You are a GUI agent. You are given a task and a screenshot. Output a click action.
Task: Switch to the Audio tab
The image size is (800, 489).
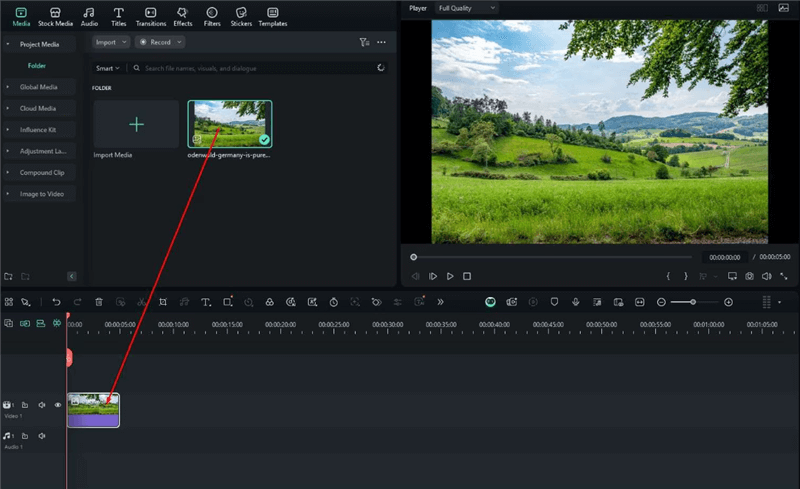pos(89,17)
